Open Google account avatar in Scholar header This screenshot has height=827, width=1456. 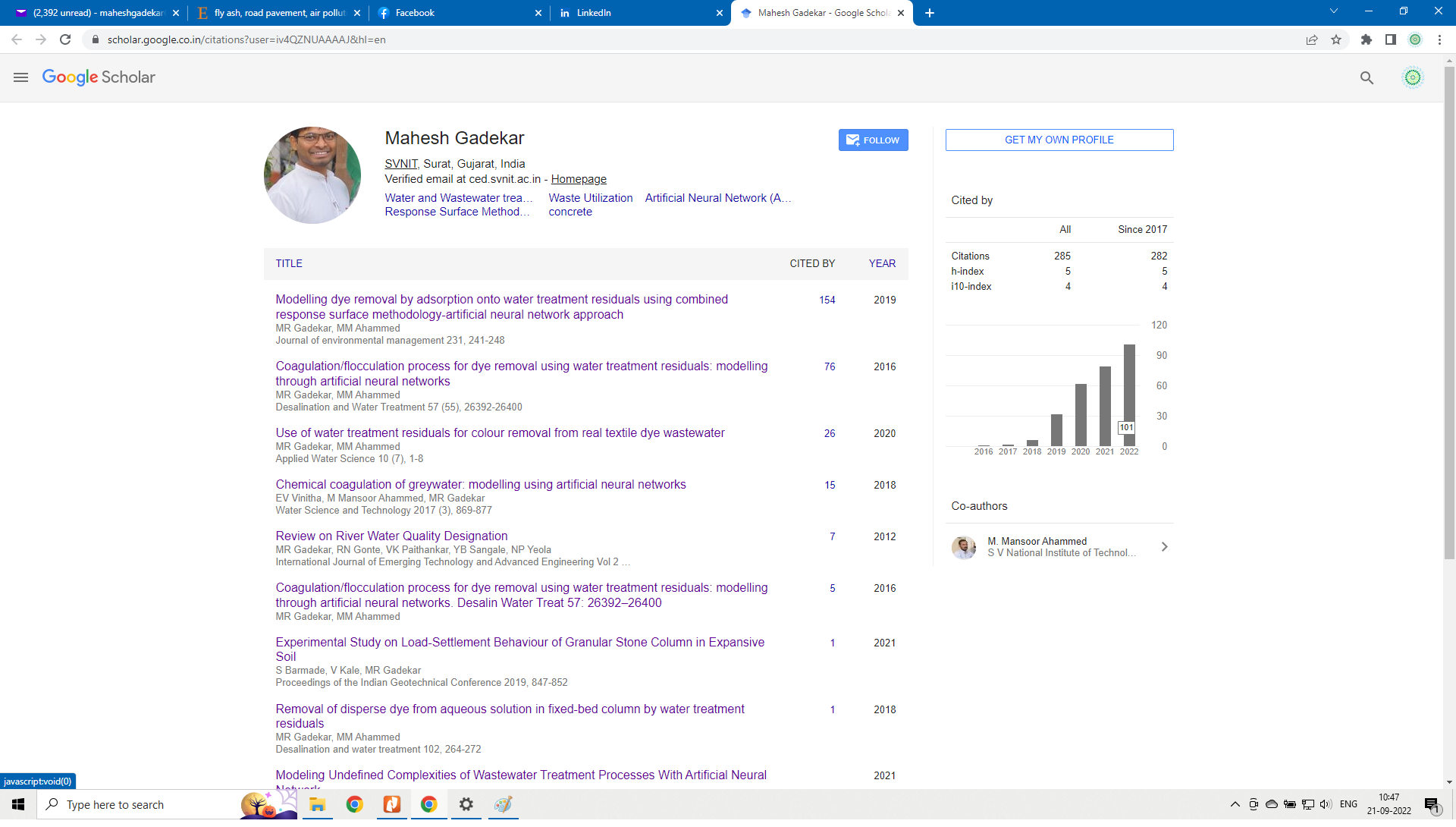coord(1413,77)
